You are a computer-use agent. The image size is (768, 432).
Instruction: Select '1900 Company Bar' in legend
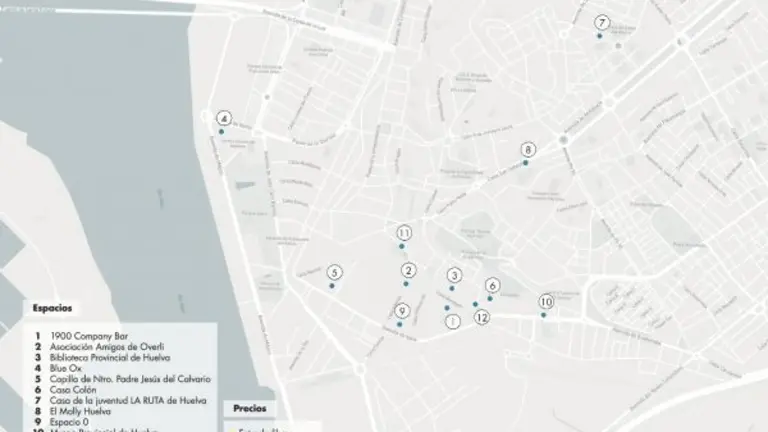click(91, 335)
